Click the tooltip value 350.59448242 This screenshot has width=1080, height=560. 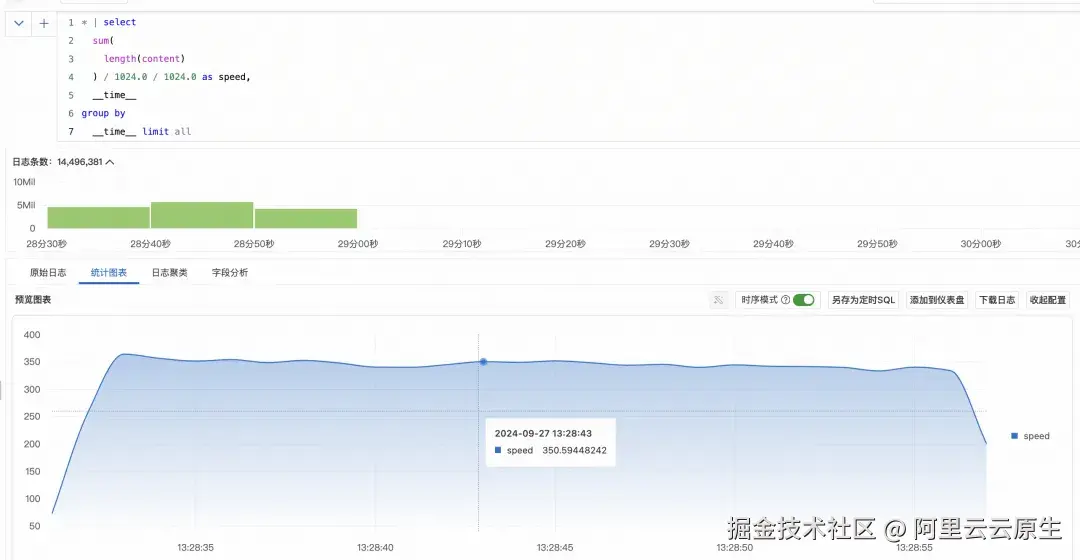[x=574, y=450]
